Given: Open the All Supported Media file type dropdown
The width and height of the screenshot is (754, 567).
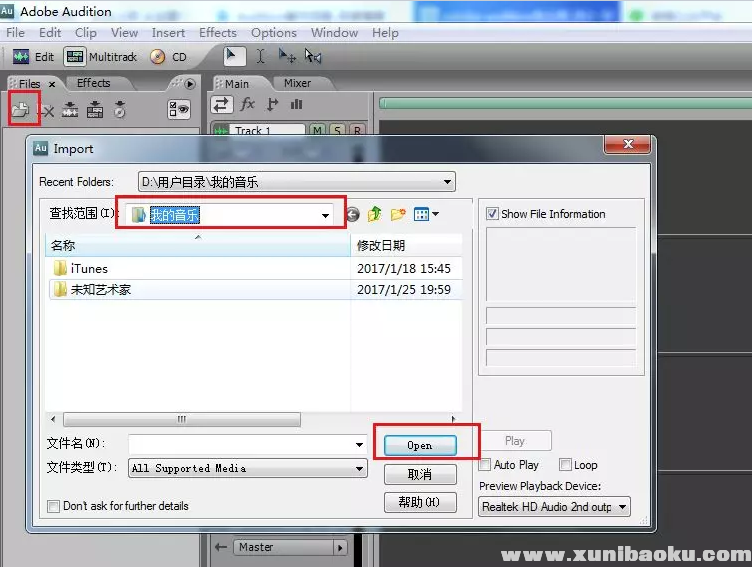Looking at the screenshot, I should (359, 468).
